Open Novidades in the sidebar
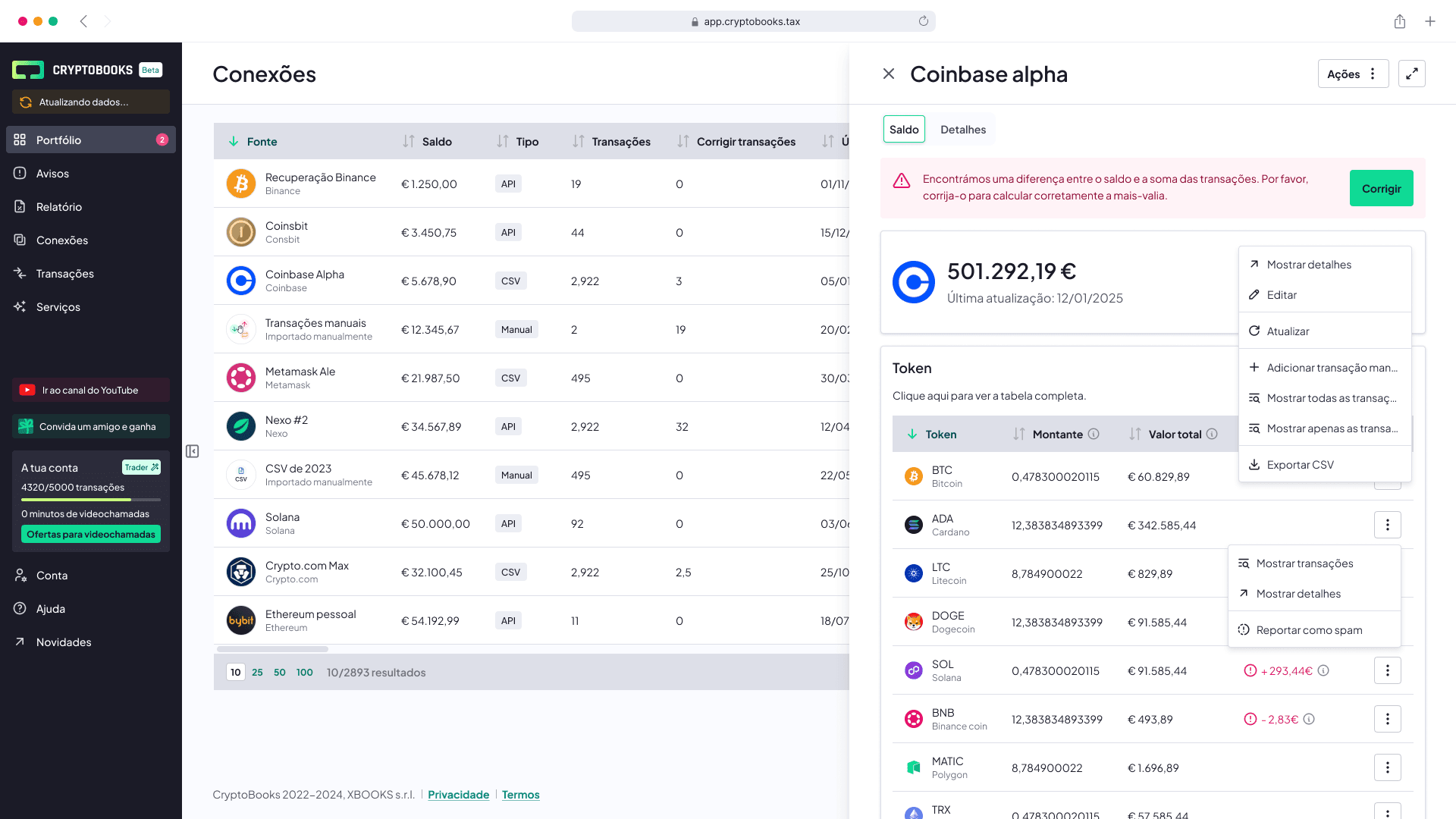The height and width of the screenshot is (819, 1456). tap(91, 642)
